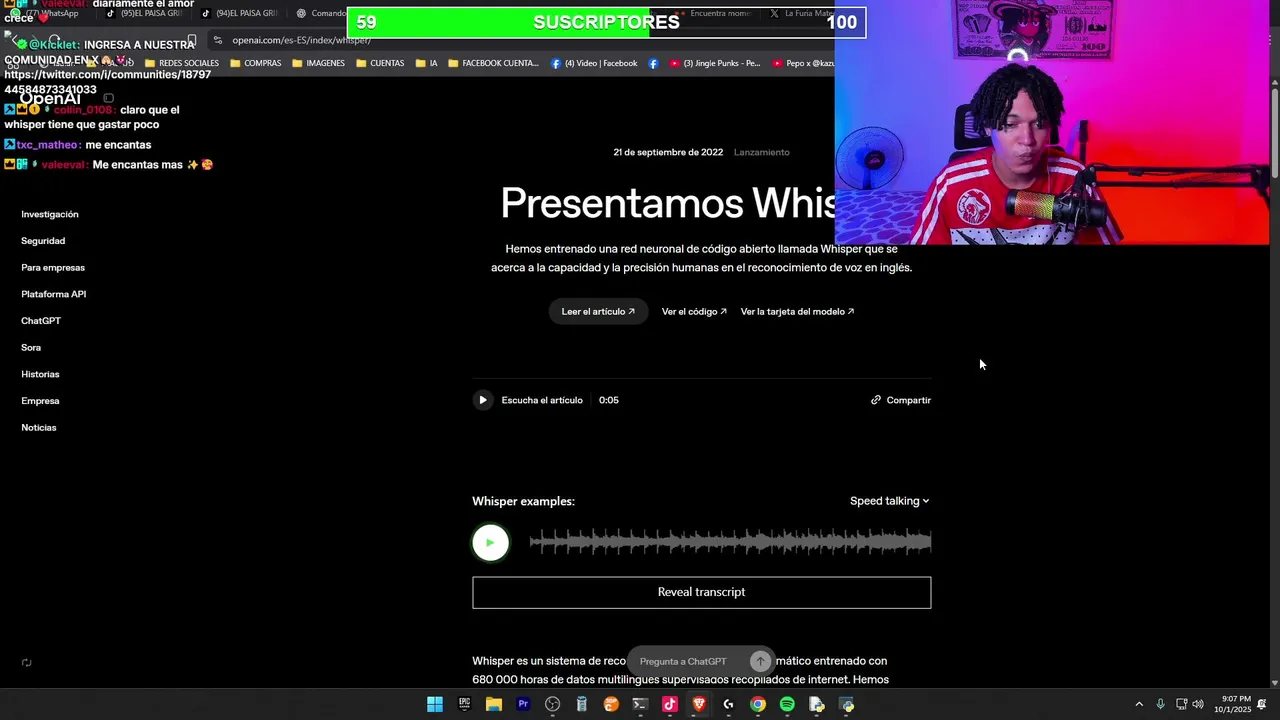The width and height of the screenshot is (1280, 720).
Task: Send the 'Pregunta a ChatGPT' prompt arrow
Action: click(760, 661)
